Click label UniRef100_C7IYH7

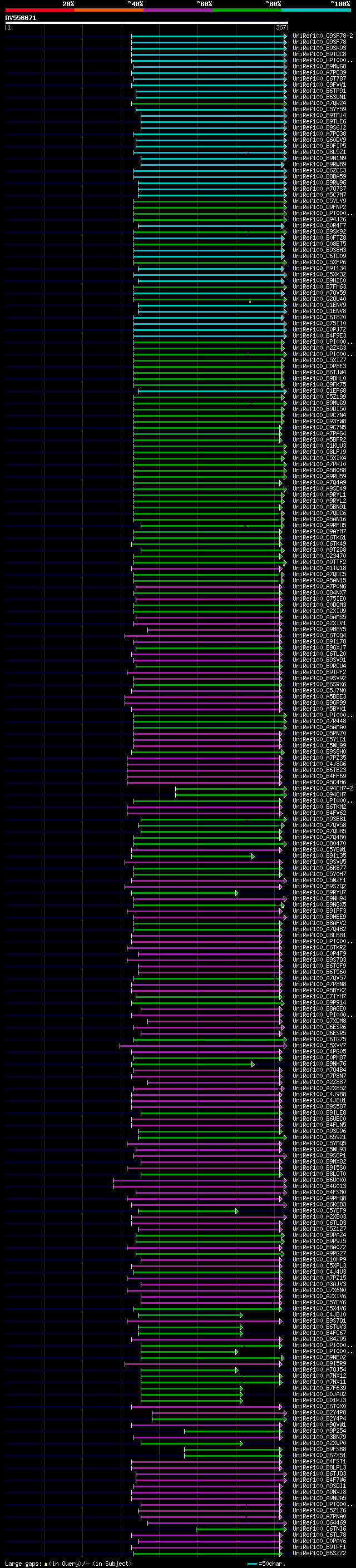pyautogui.click(x=319, y=996)
